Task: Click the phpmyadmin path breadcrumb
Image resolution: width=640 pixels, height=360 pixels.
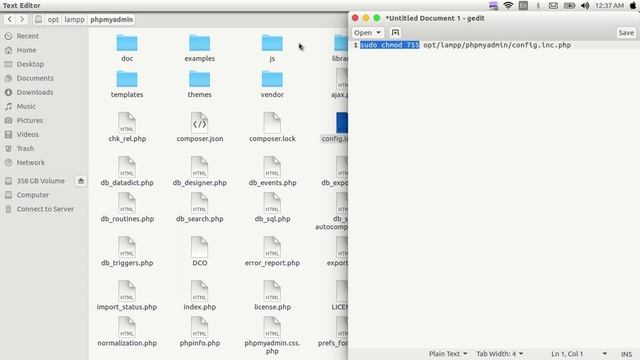Action: point(111,19)
